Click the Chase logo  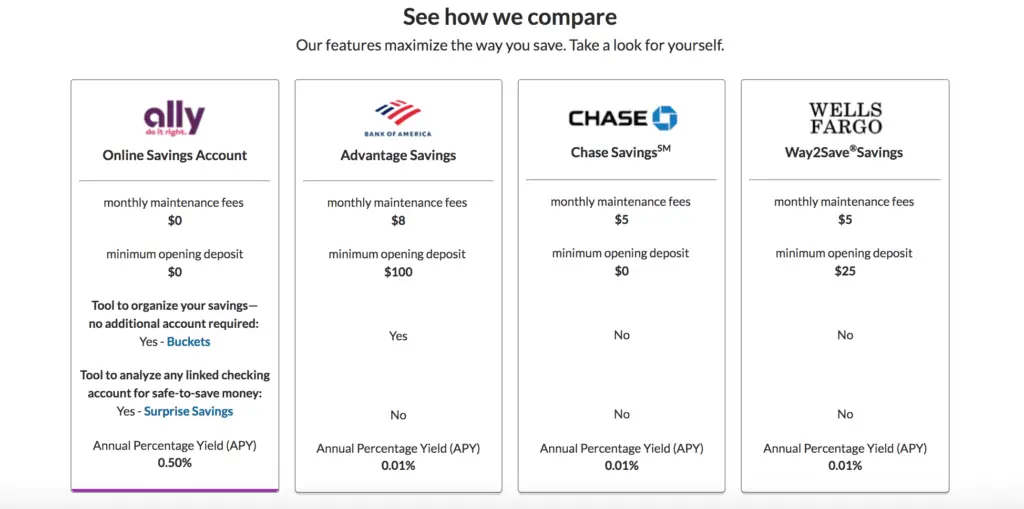622,118
